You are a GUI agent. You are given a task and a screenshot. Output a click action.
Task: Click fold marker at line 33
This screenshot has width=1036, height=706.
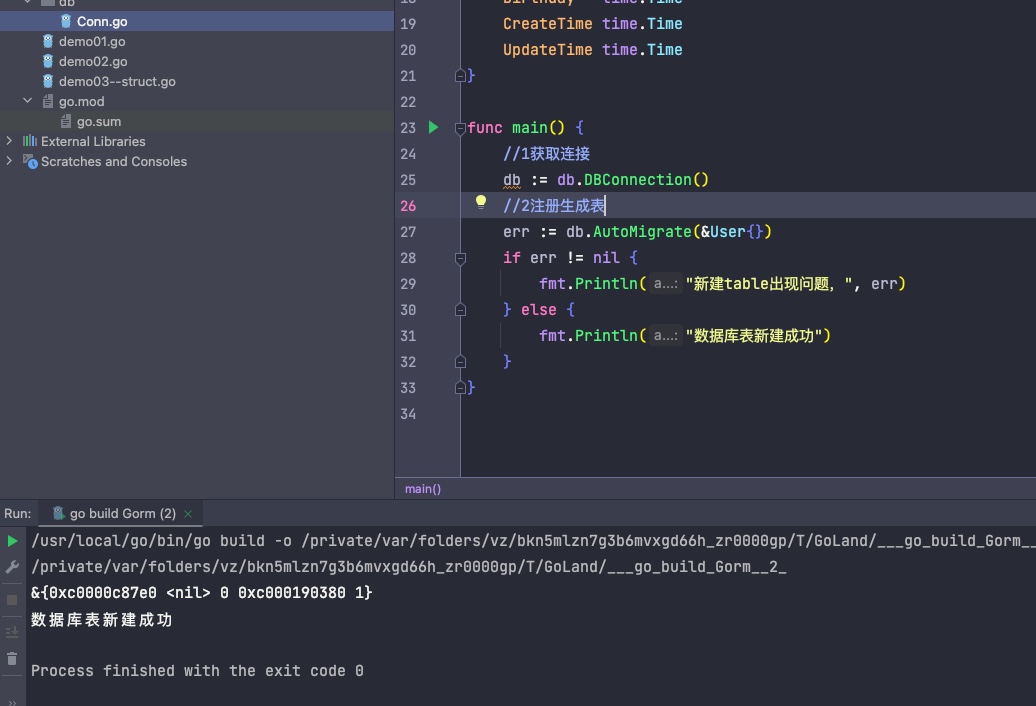point(461,388)
